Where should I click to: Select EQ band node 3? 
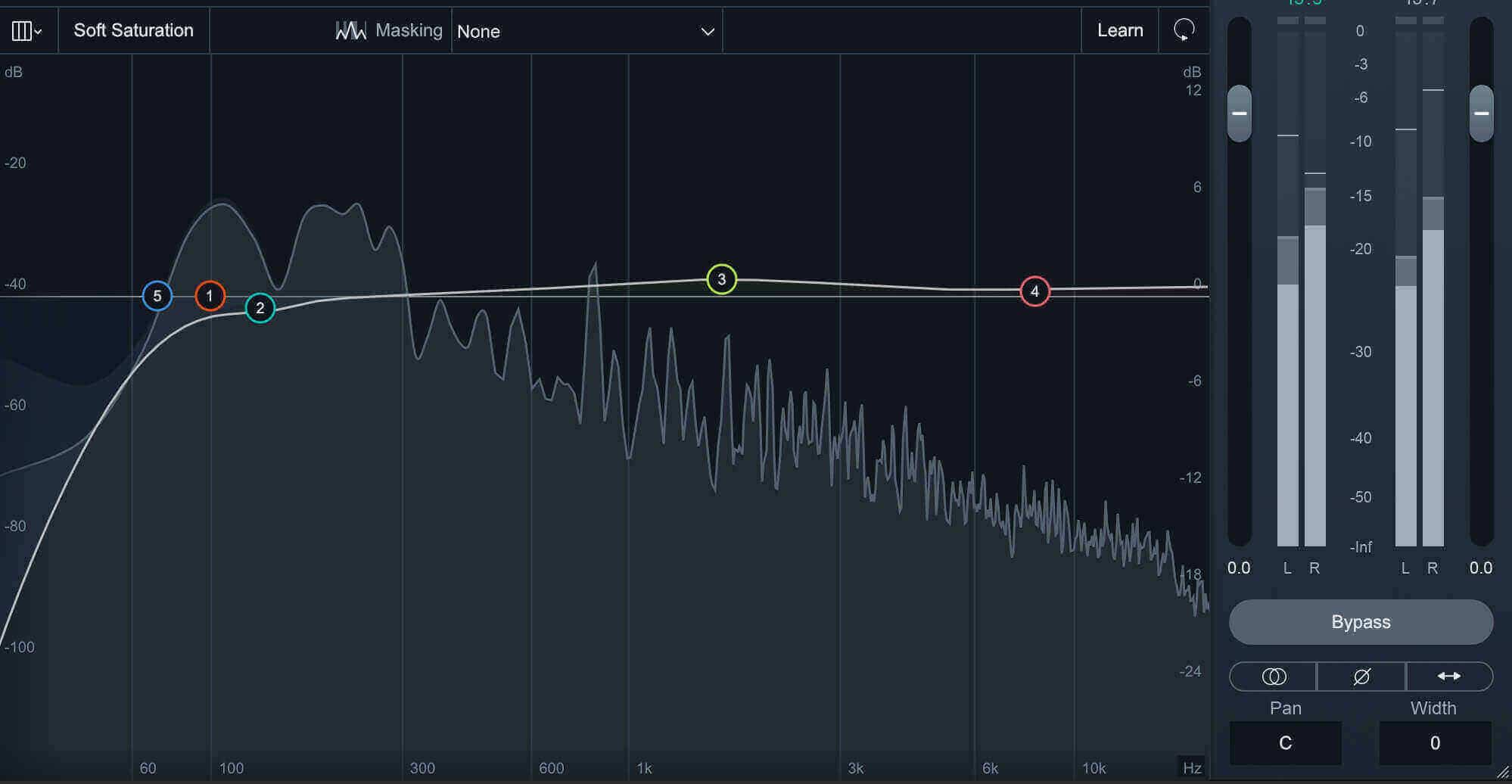point(721,279)
